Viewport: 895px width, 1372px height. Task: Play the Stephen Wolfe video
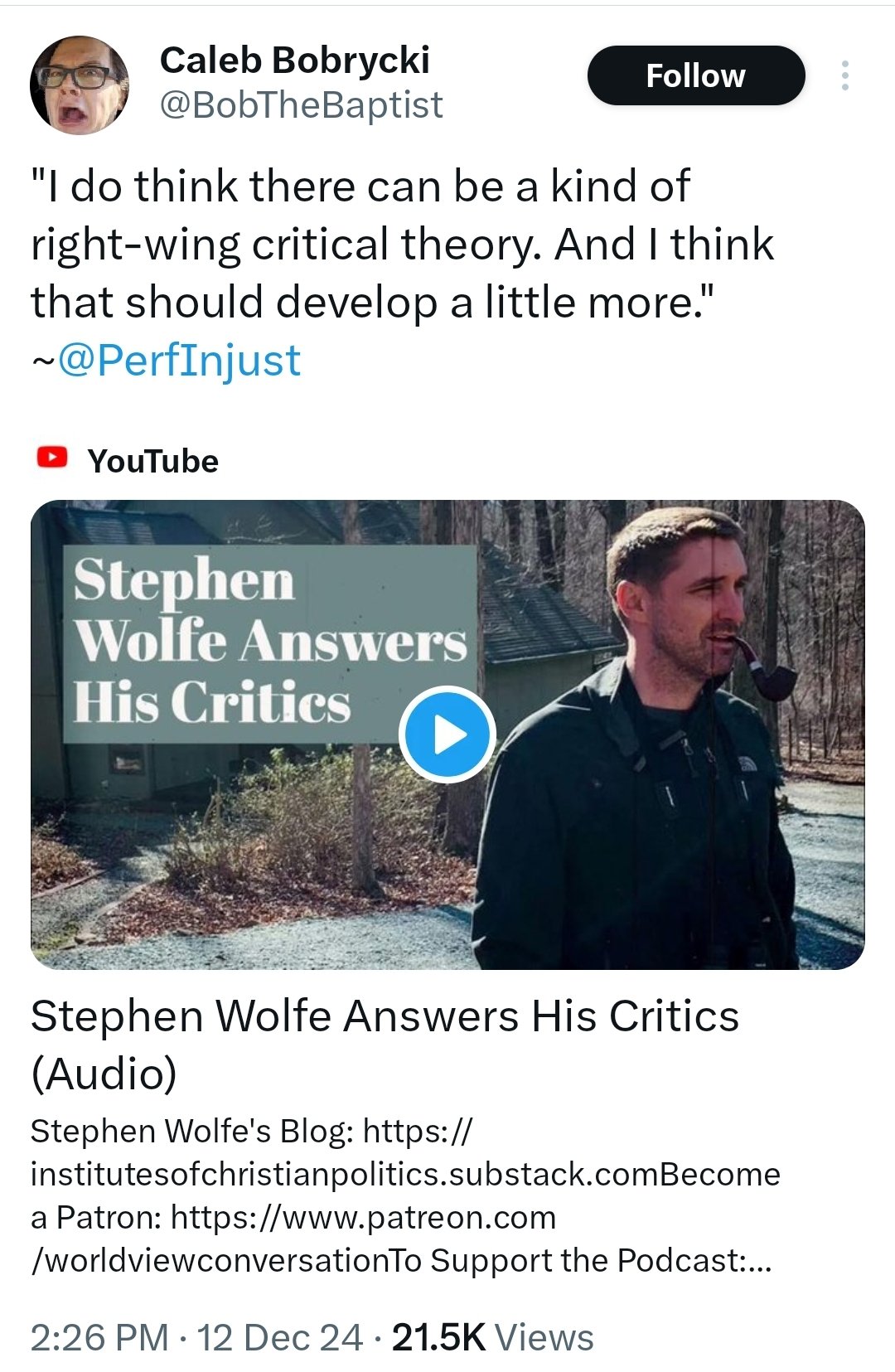point(447,734)
